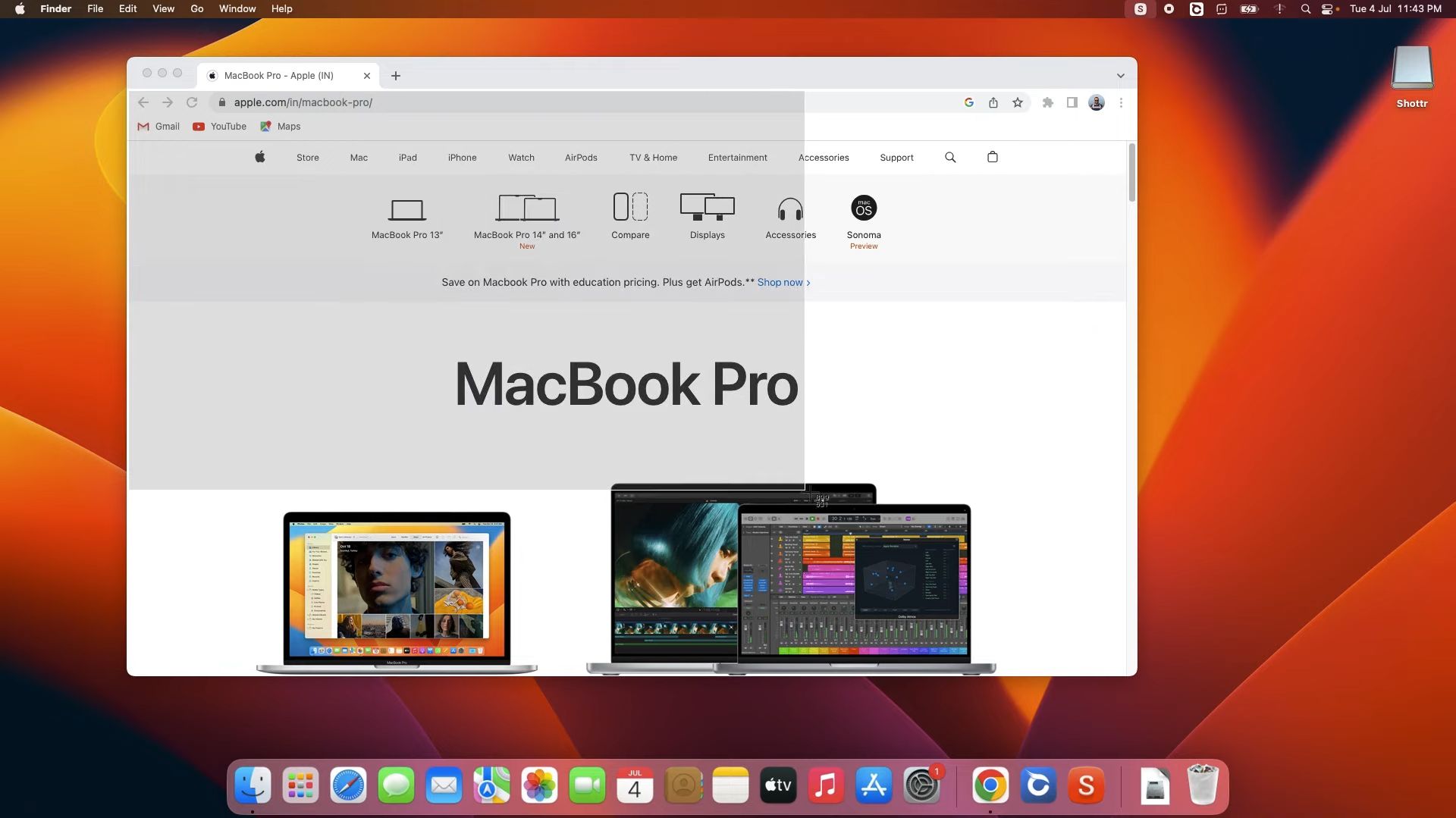1456x818 pixels.
Task: Open Control Center in menu bar
Action: [x=1328, y=9]
